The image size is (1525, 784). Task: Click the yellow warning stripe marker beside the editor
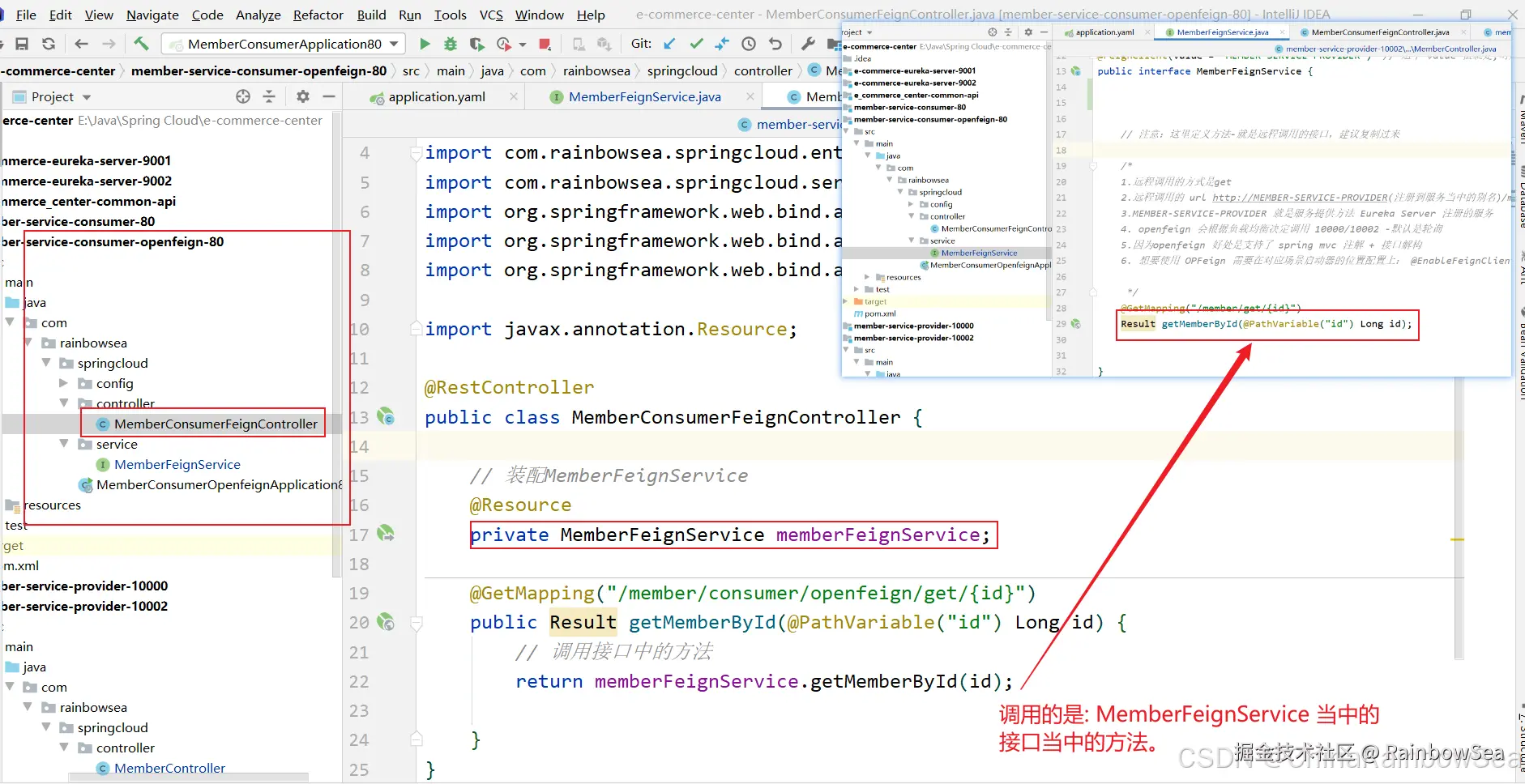click(1457, 539)
